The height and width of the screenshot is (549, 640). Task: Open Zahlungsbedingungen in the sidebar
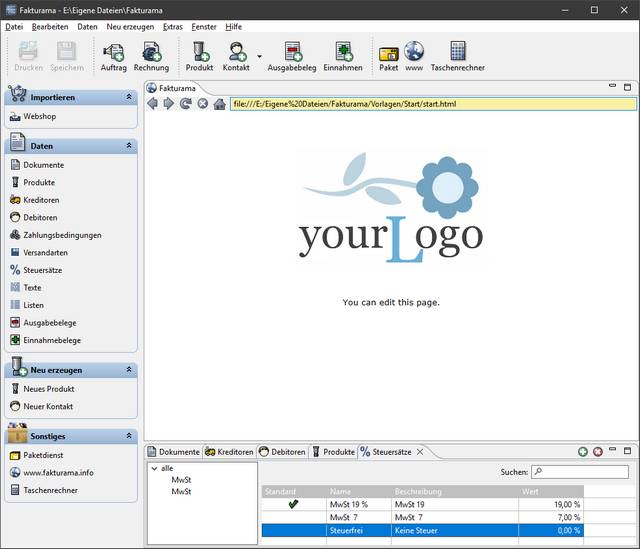(x=62, y=235)
